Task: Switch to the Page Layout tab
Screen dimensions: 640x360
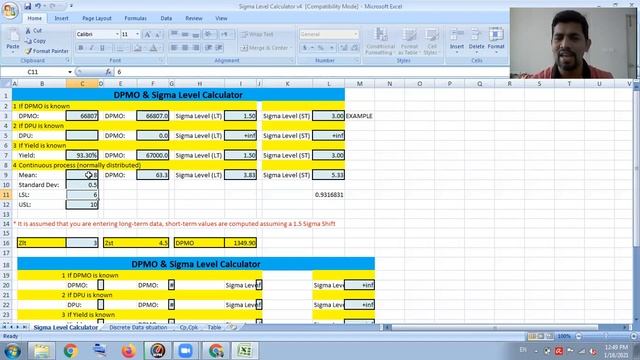Action: pyautogui.click(x=97, y=18)
